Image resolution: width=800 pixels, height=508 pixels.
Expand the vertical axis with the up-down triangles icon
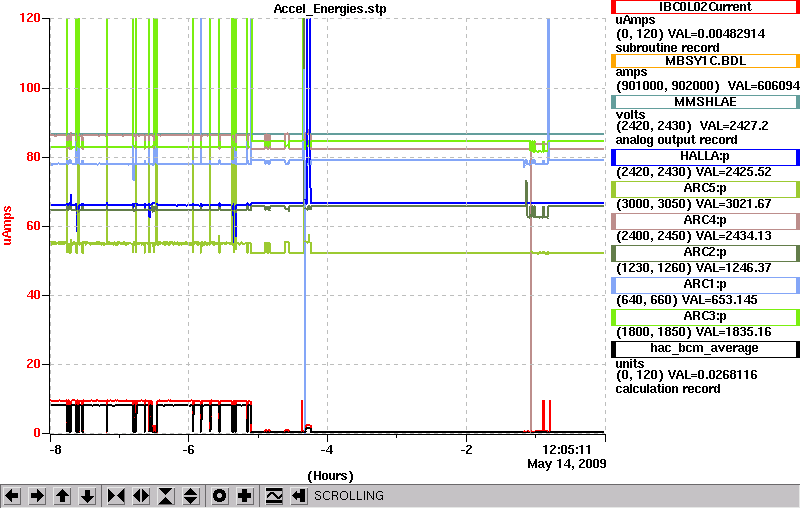tap(191, 496)
